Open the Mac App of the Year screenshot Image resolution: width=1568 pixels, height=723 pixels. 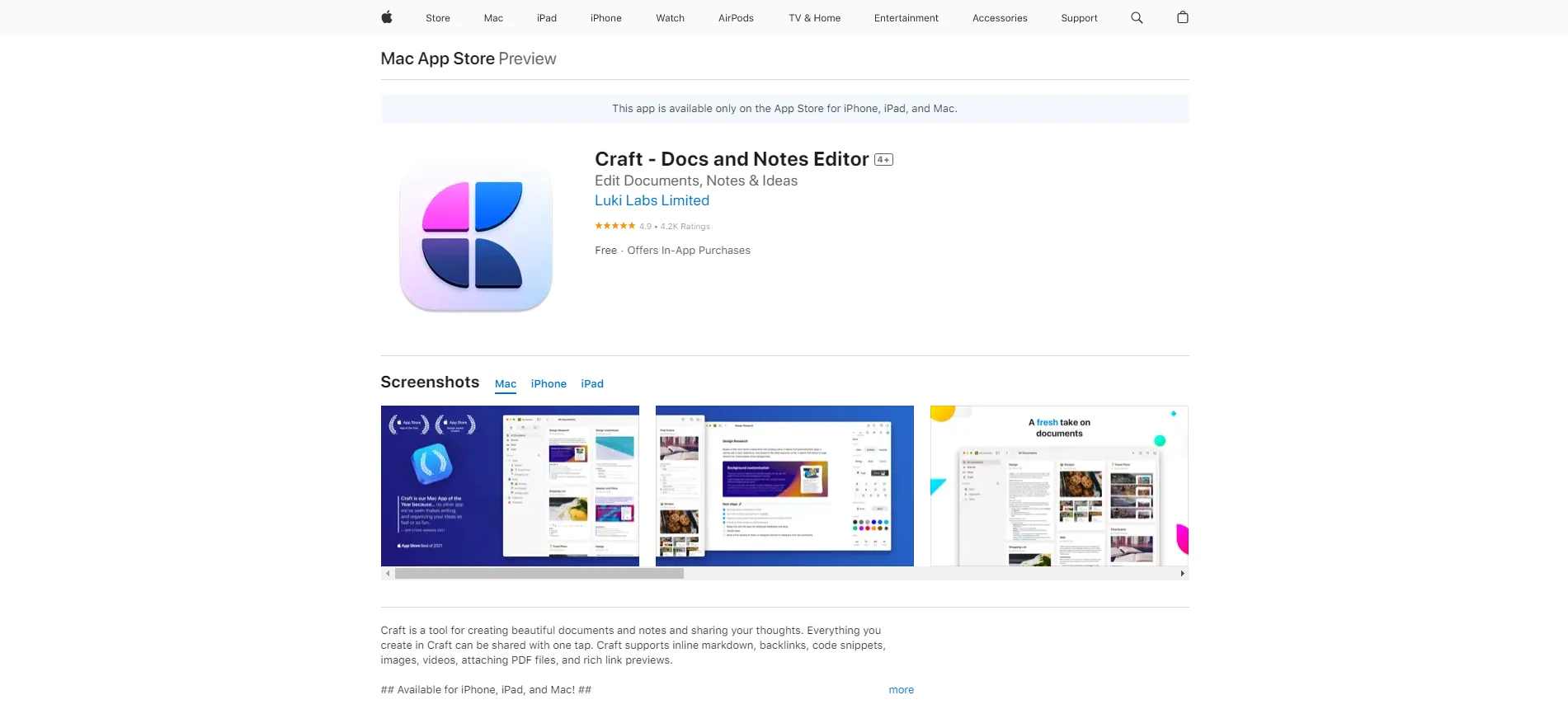point(510,486)
